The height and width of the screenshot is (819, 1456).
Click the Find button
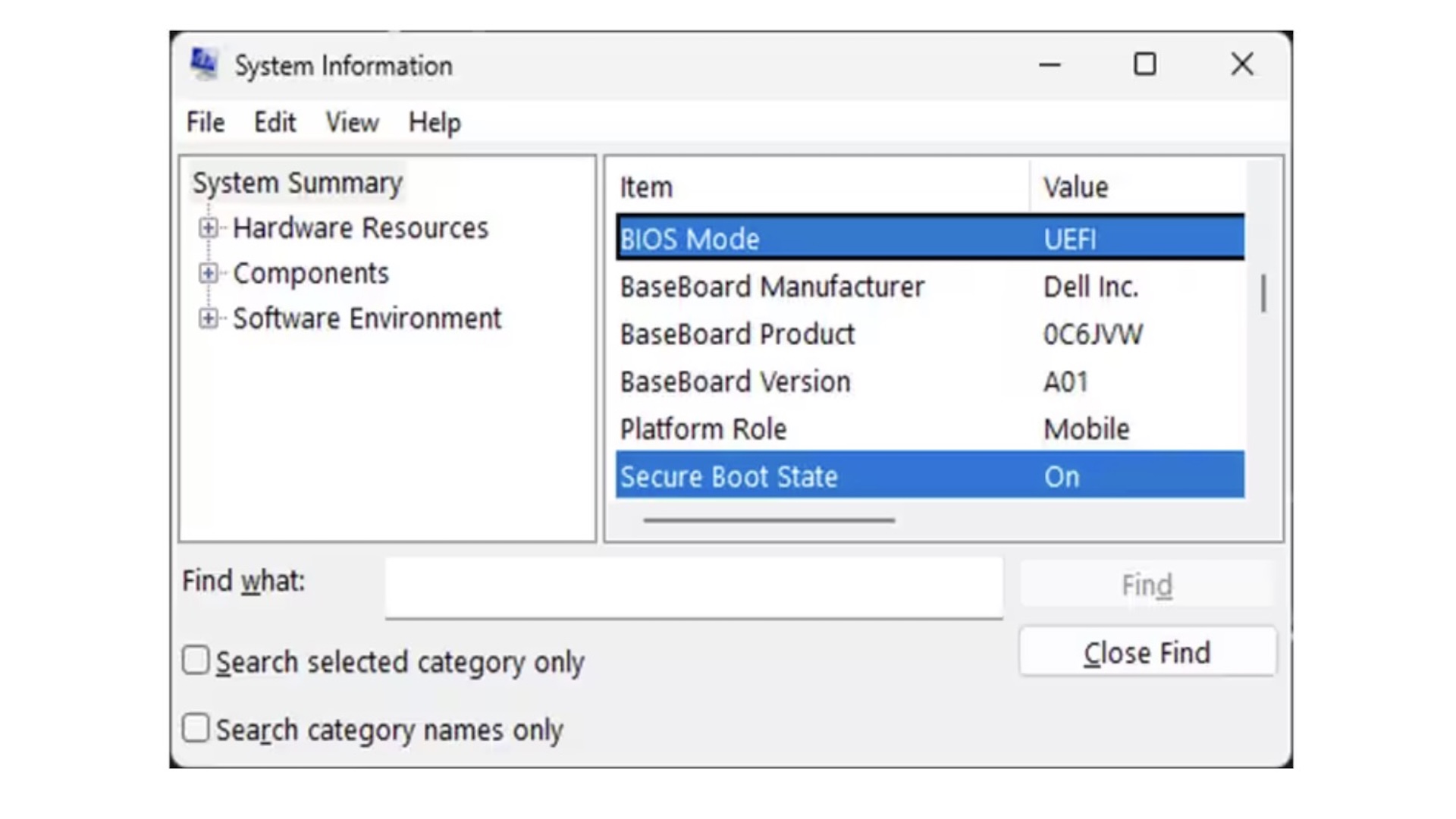[1147, 585]
